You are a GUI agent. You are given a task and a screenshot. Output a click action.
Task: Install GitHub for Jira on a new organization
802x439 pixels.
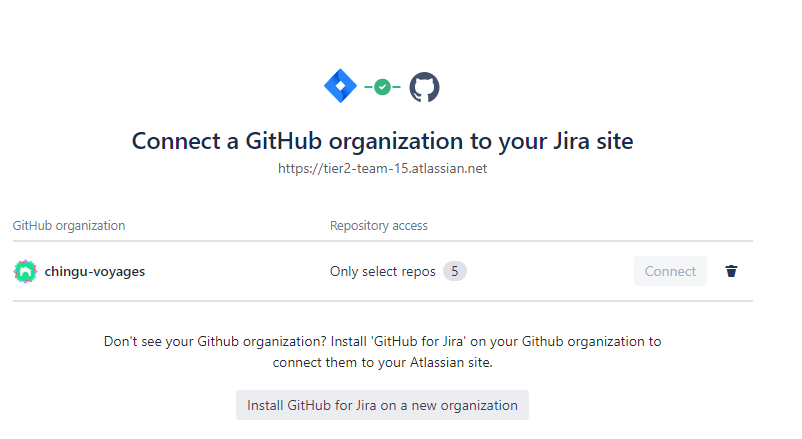[382, 405]
